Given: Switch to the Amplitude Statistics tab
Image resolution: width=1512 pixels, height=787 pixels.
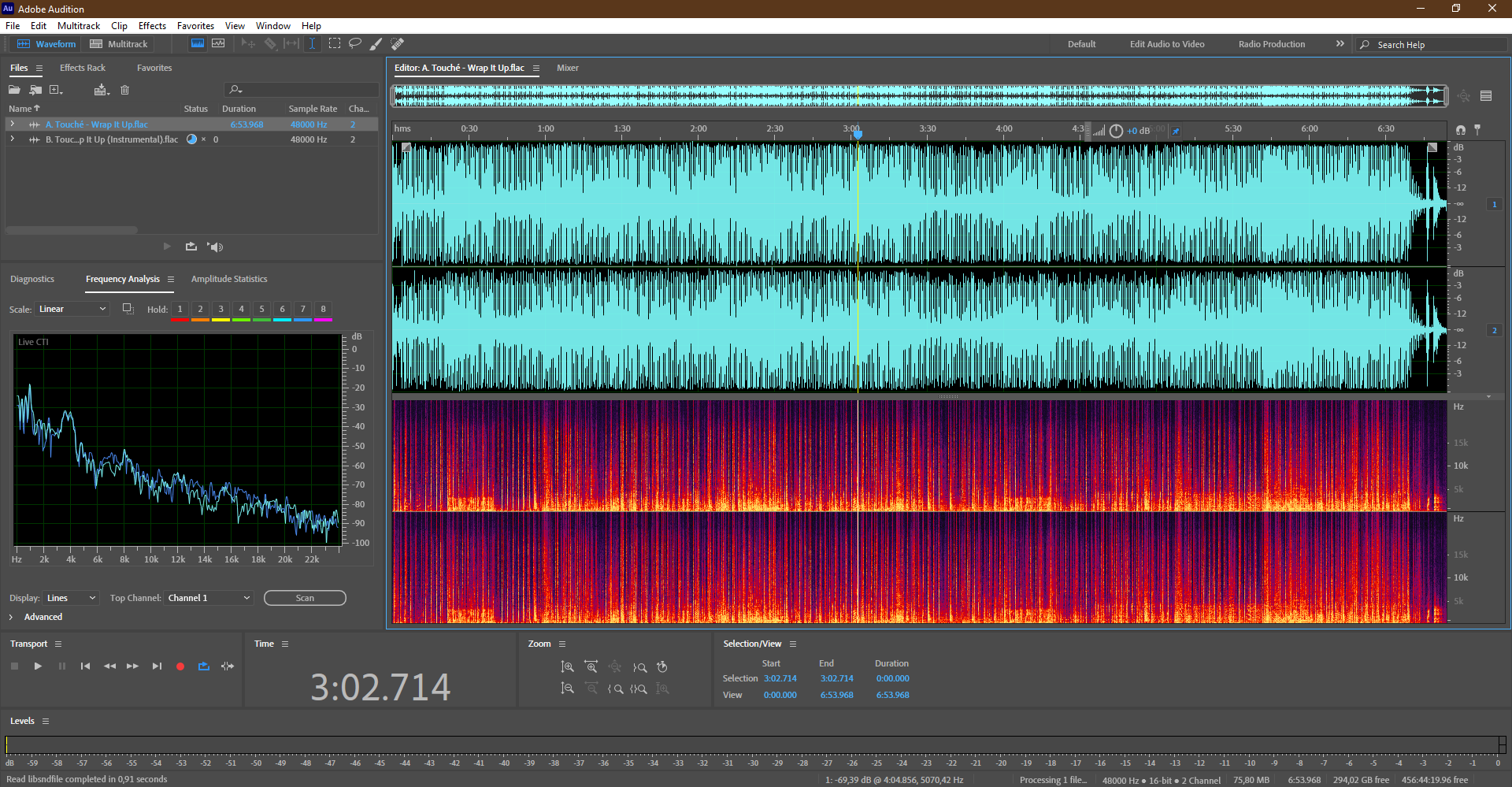Looking at the screenshot, I should click(229, 279).
